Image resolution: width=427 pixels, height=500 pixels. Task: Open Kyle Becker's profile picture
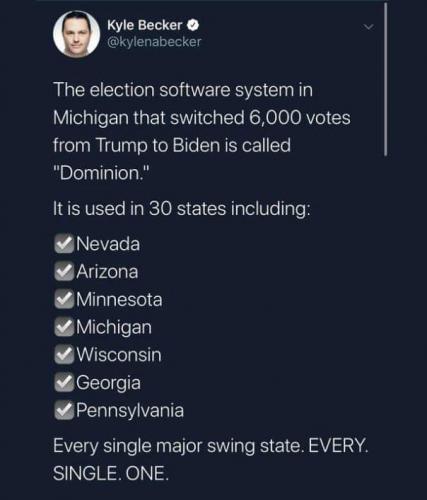point(77,34)
